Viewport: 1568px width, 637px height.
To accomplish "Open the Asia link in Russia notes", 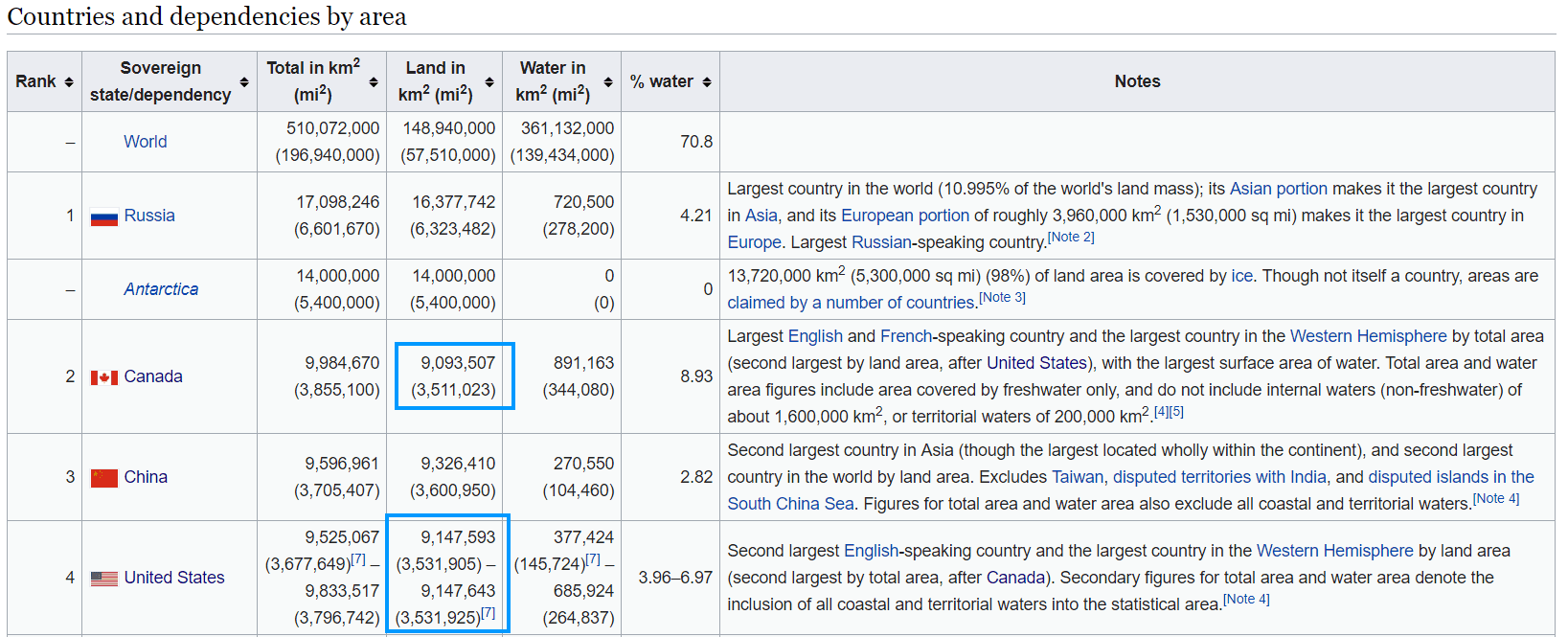I will (761, 216).
